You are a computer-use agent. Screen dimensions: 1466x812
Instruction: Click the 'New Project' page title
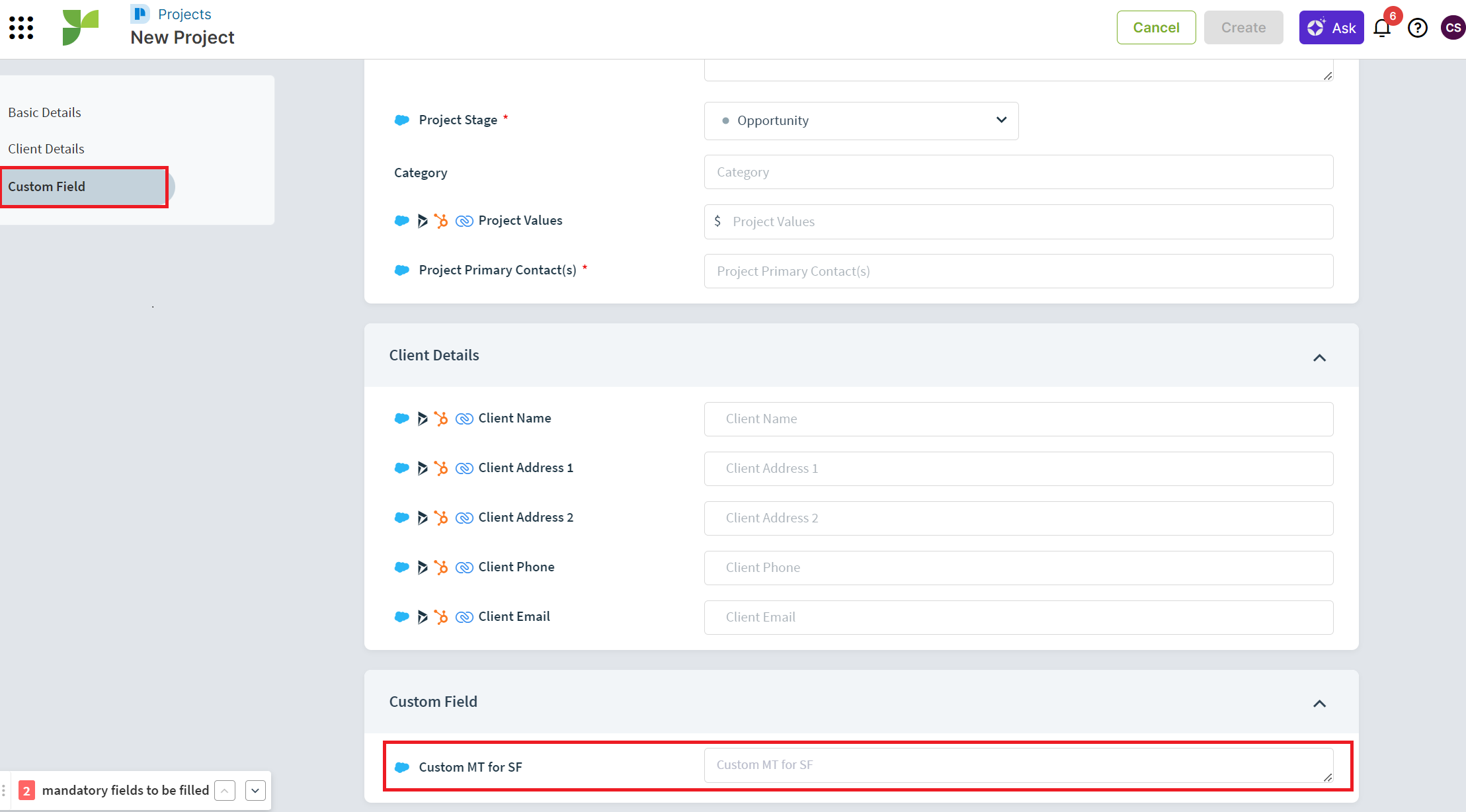coord(183,38)
